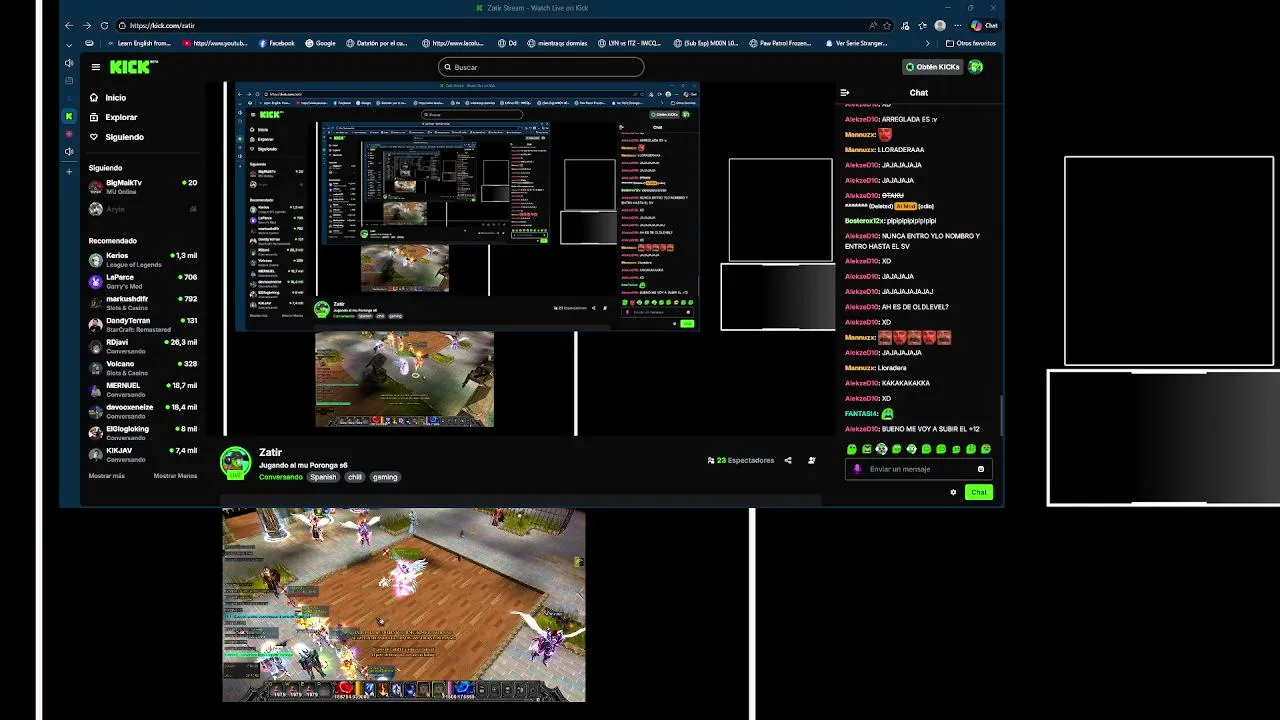Click the user icon beside the share icon
The width and height of the screenshot is (1280, 720).
(x=811, y=461)
